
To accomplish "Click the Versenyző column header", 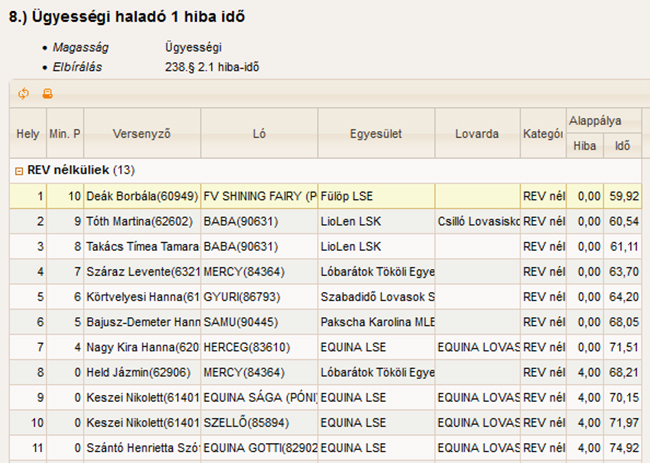I will click(x=142, y=133).
